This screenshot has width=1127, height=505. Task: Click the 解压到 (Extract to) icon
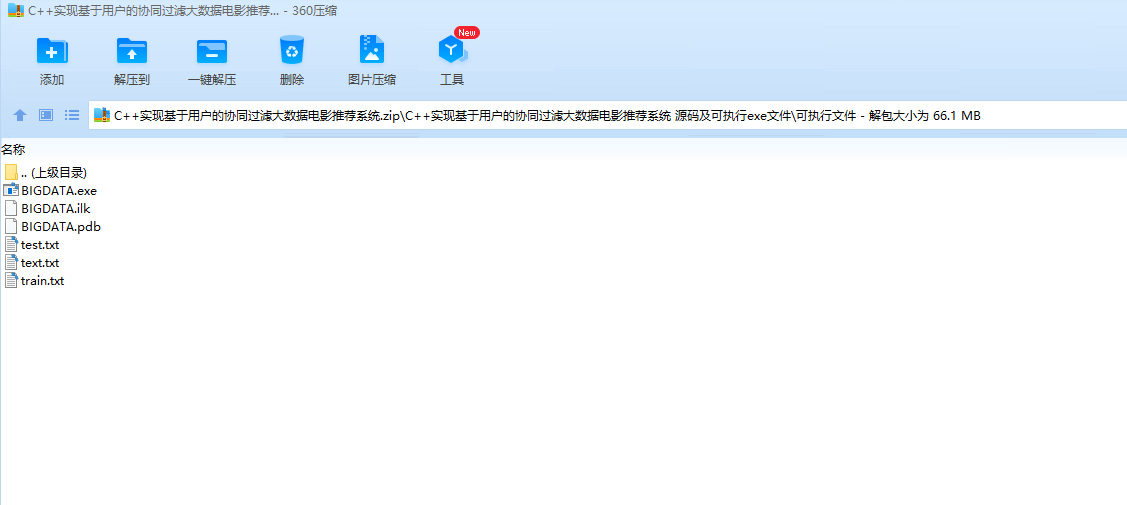[x=132, y=51]
